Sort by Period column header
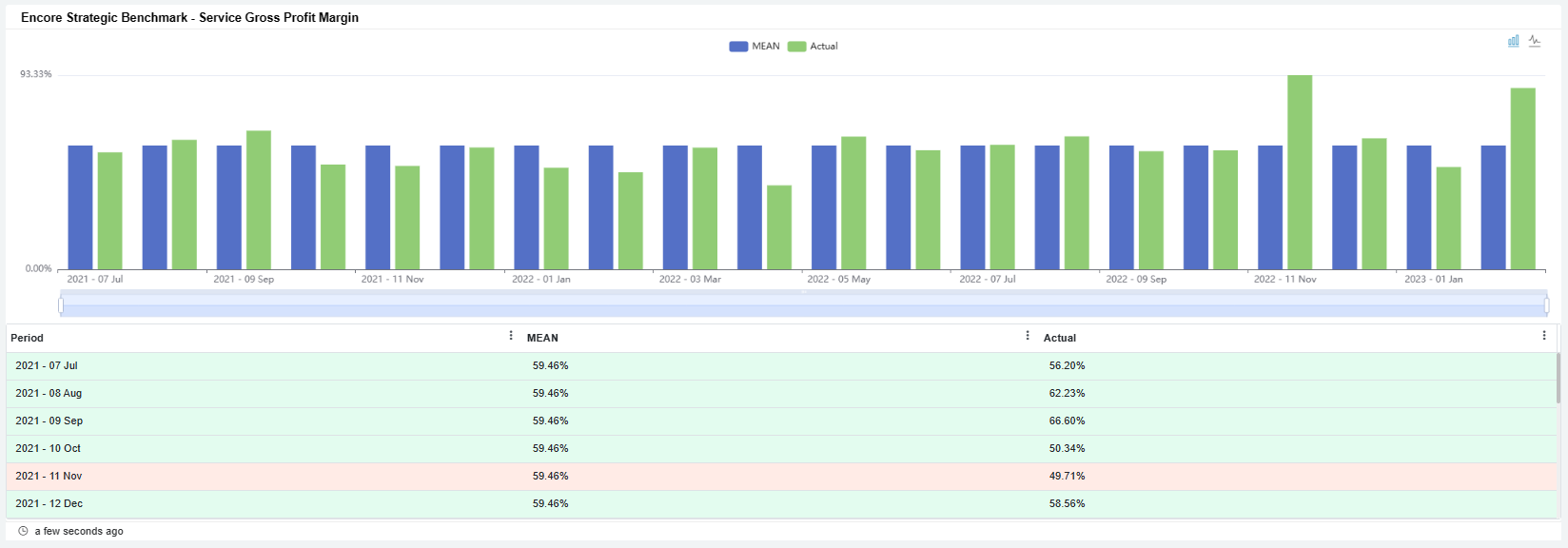The height and width of the screenshot is (548, 1568). [x=28, y=338]
